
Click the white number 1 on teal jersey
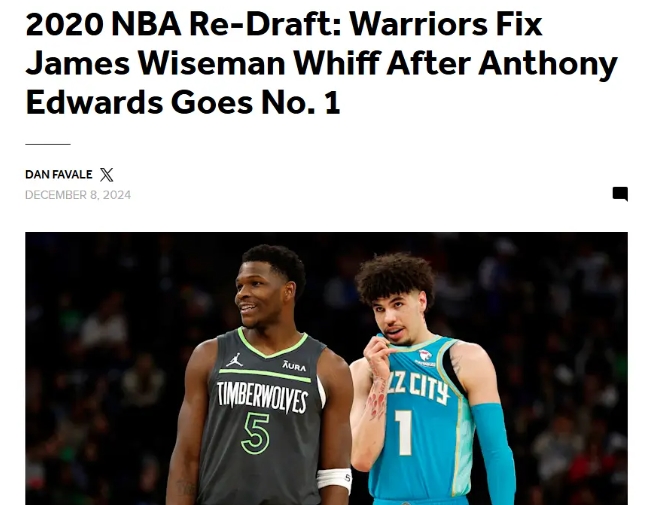click(x=404, y=432)
